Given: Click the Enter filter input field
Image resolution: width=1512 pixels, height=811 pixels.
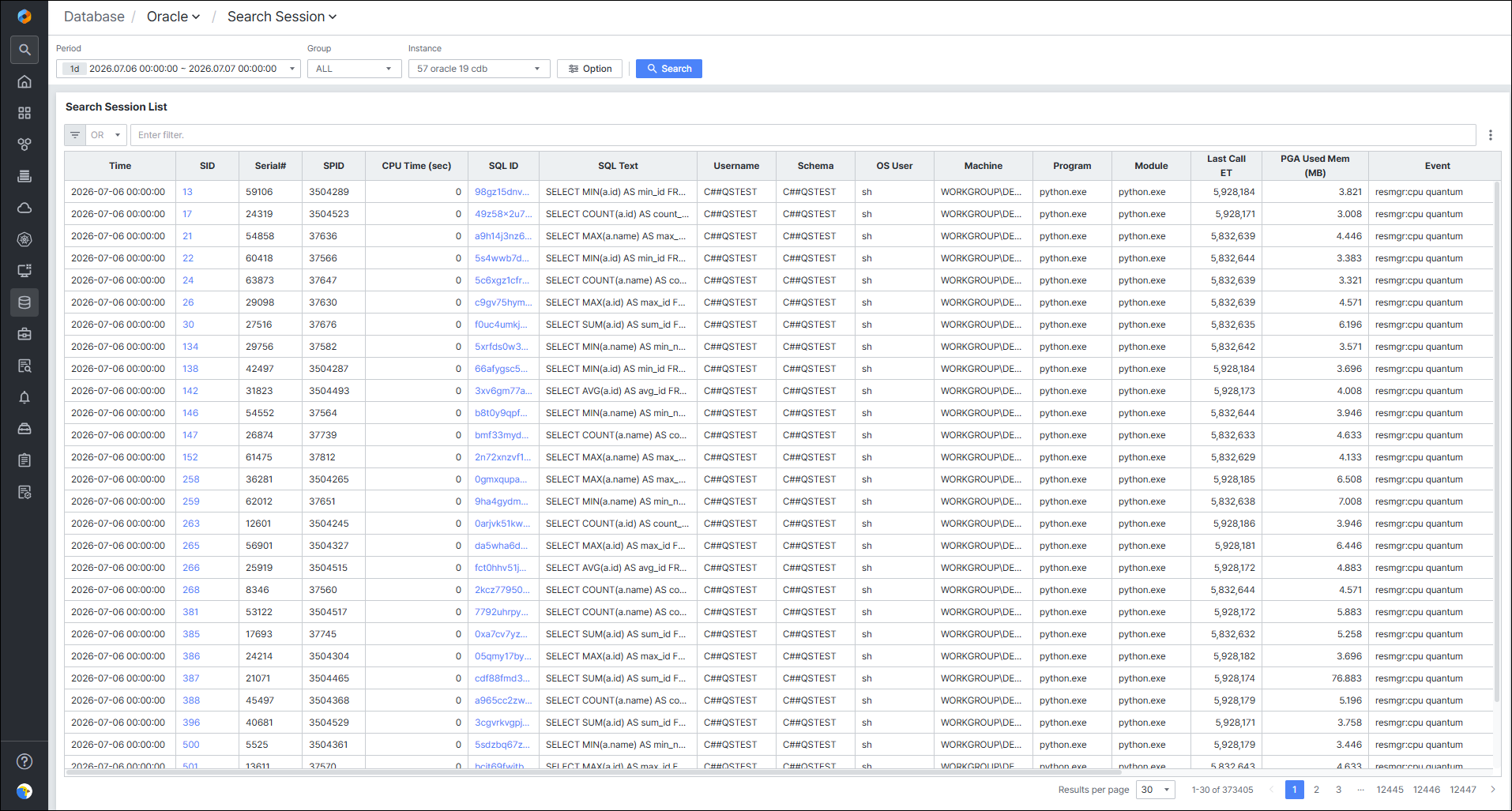Looking at the screenshot, I should click(803, 135).
